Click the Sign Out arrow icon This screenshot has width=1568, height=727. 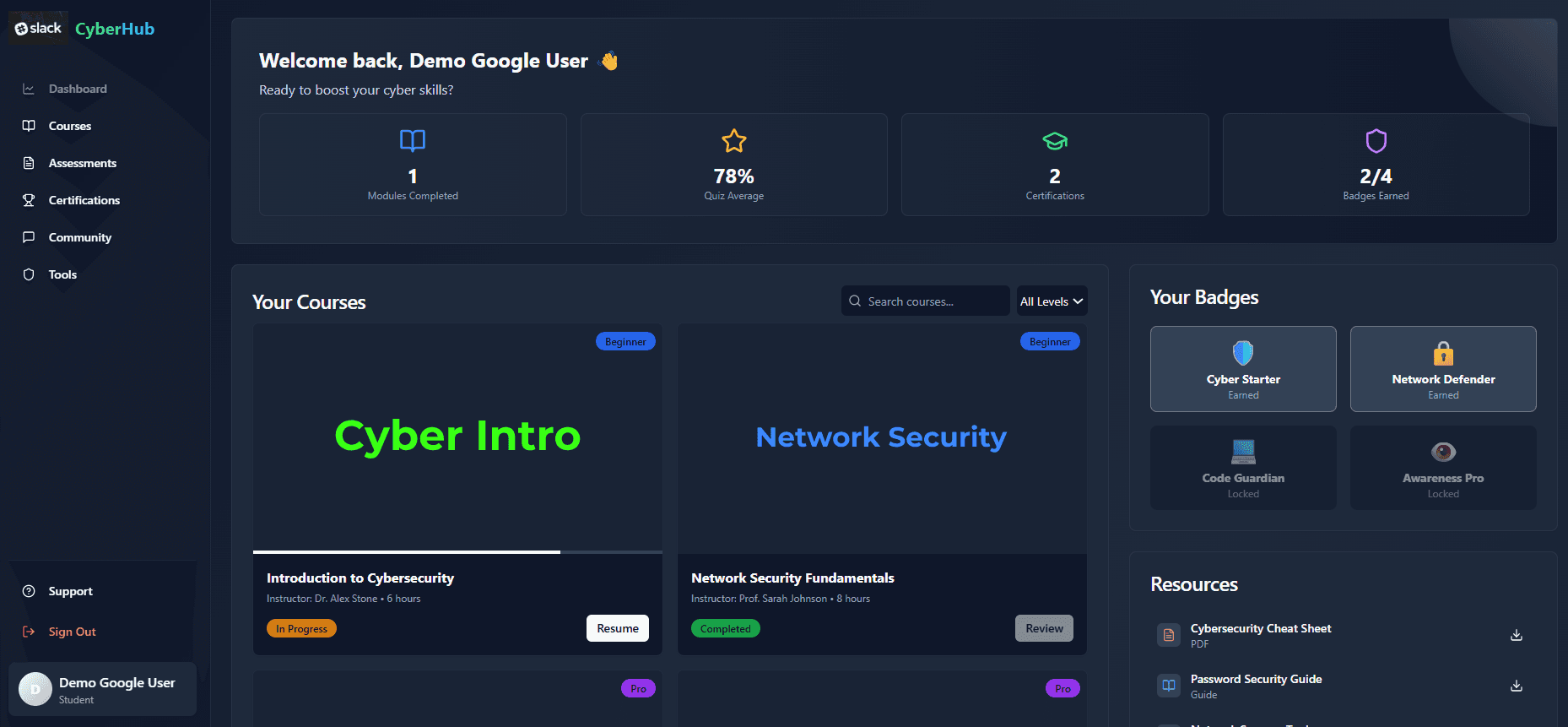pos(29,632)
